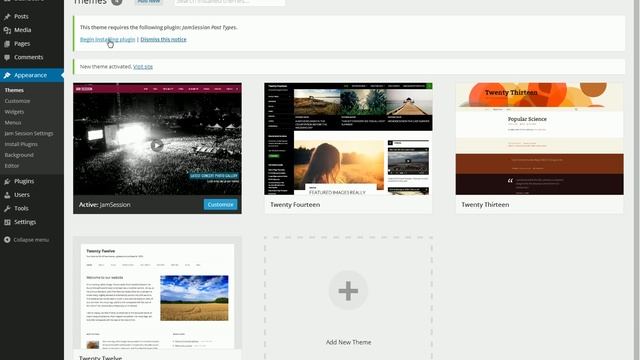Click the Collapse menu arrow icon

[7, 240]
